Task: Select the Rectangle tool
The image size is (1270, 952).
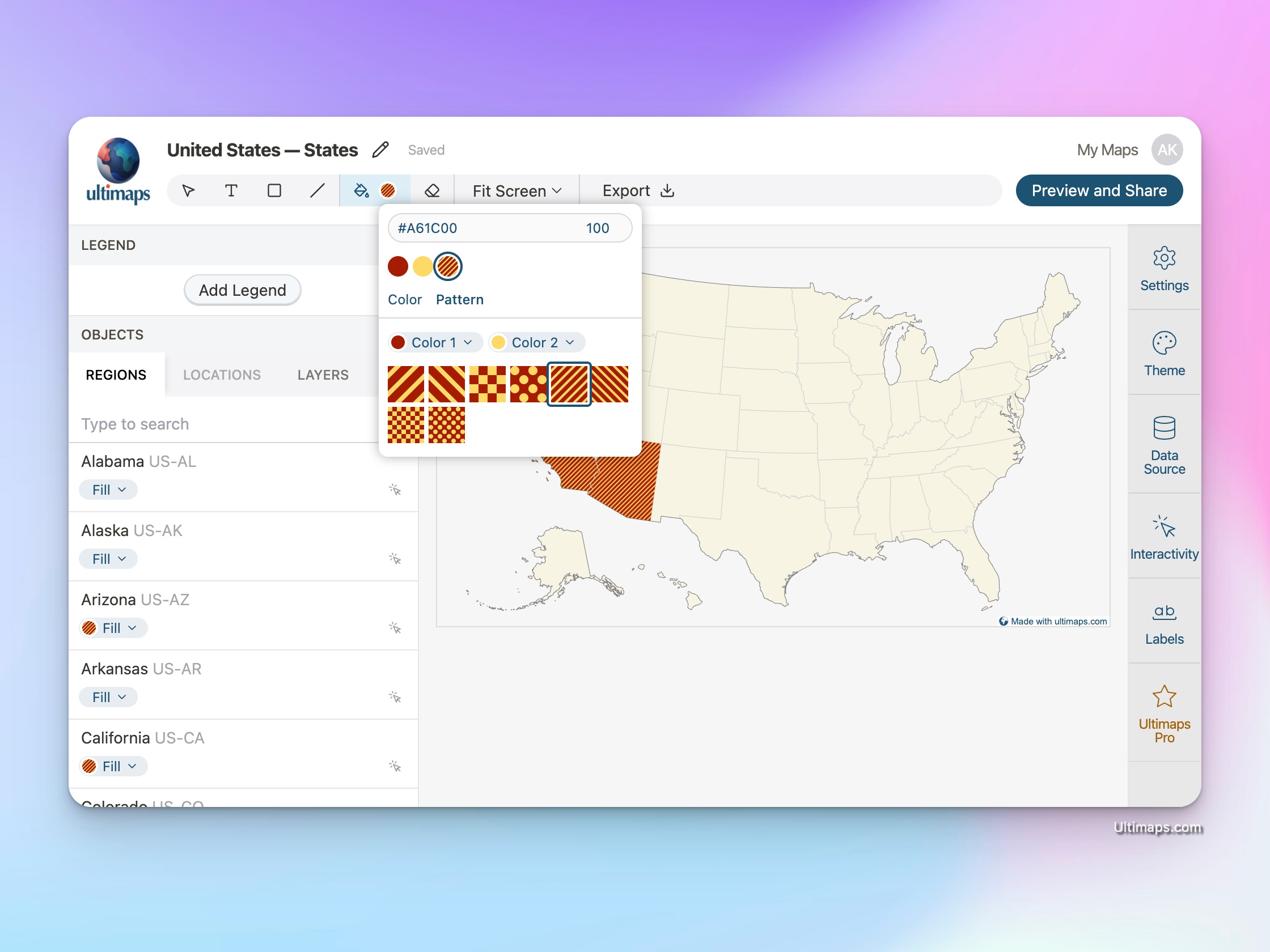Action: (x=274, y=190)
